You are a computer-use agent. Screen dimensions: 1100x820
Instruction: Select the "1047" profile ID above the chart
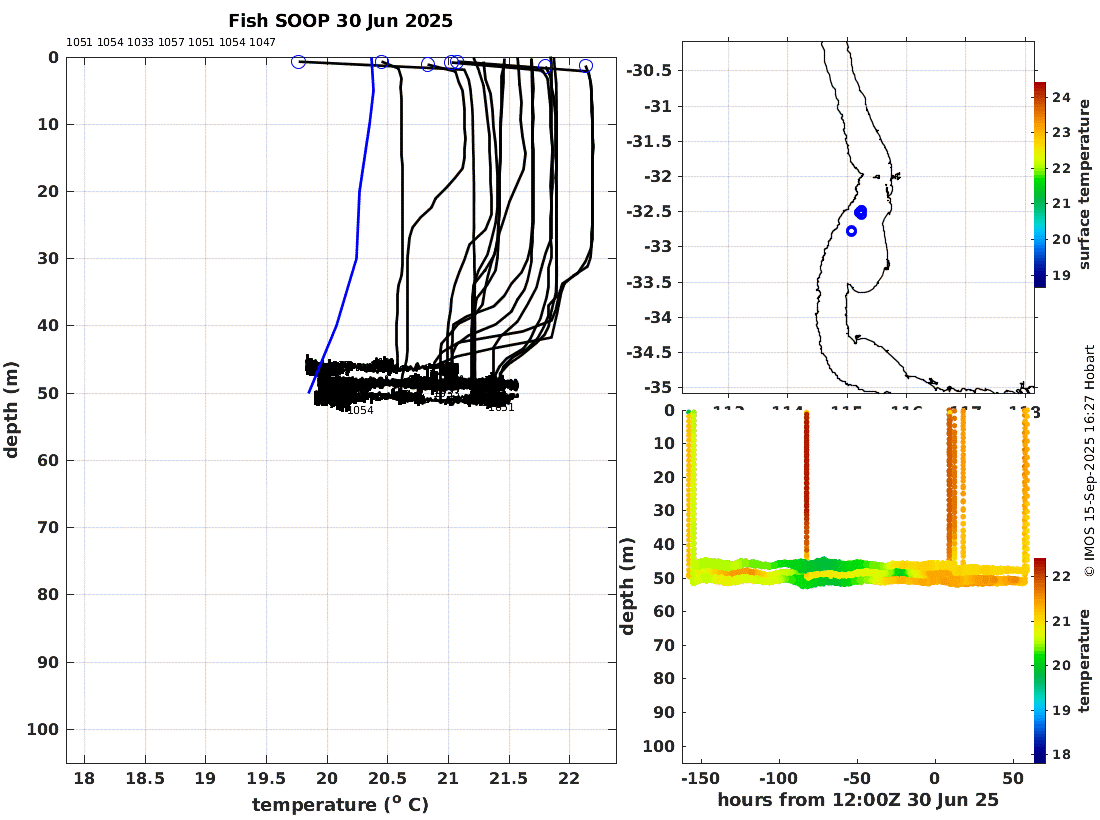coord(262,42)
